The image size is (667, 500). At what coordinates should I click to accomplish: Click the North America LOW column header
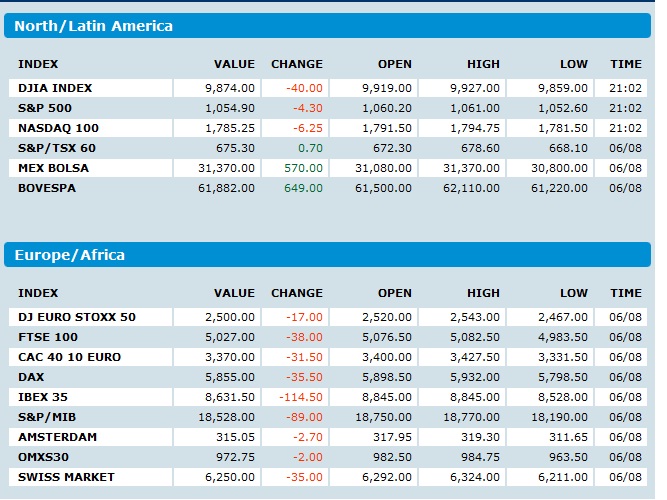click(574, 64)
